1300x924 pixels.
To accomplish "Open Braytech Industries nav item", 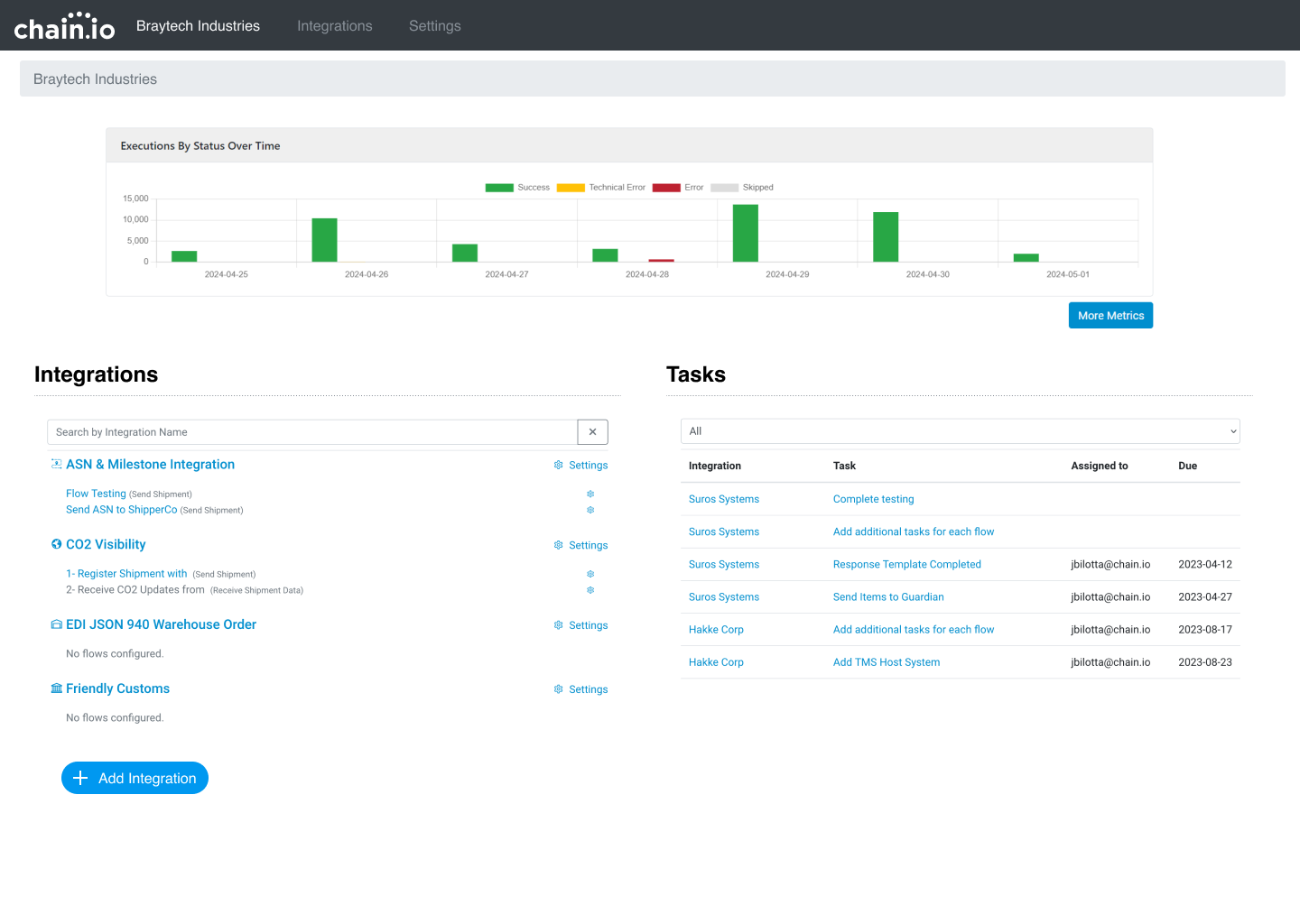I will pos(198,26).
